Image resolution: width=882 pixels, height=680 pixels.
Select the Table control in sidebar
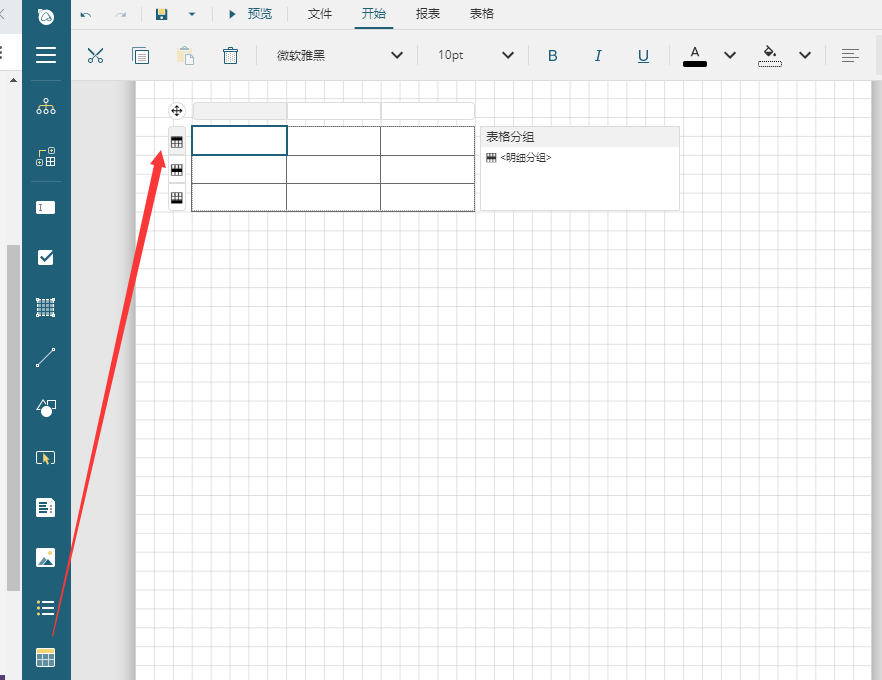pos(46,658)
